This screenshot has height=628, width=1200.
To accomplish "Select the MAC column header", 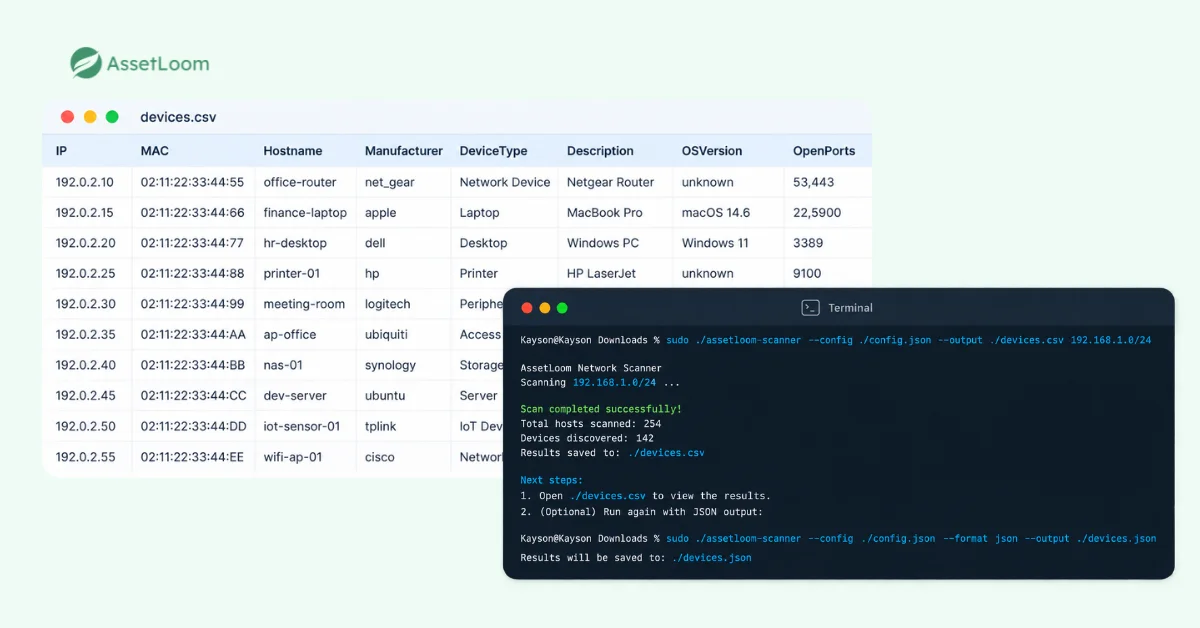I will coord(155,151).
